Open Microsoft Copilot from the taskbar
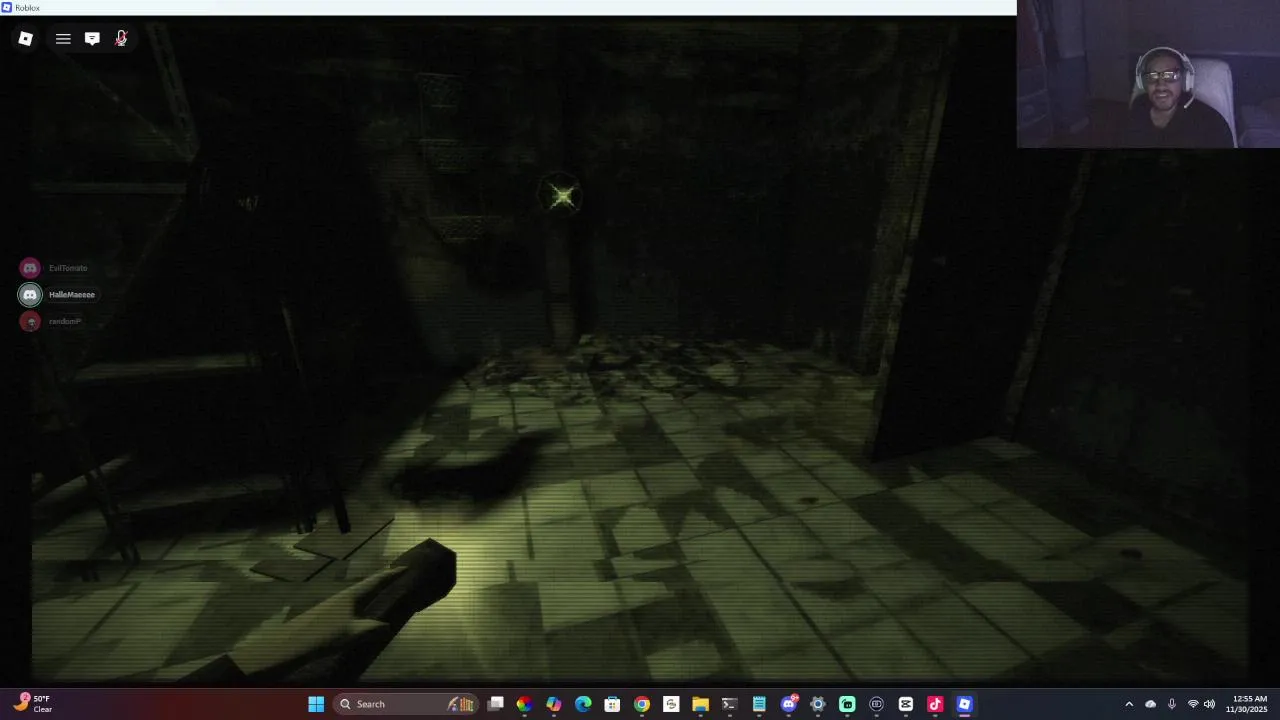Viewport: 1280px width, 720px height. pyautogui.click(x=553, y=704)
